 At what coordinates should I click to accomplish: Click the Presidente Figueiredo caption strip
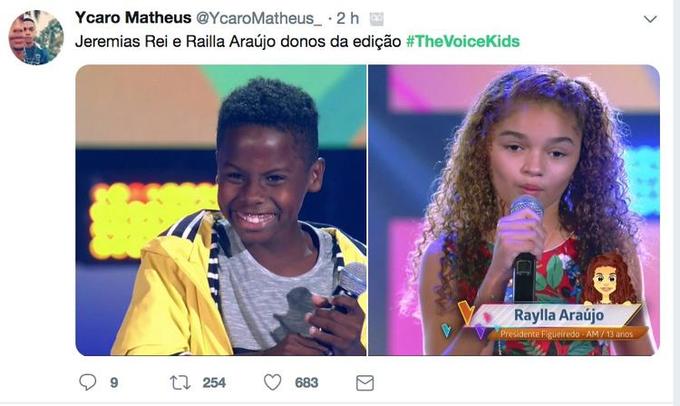point(567,334)
